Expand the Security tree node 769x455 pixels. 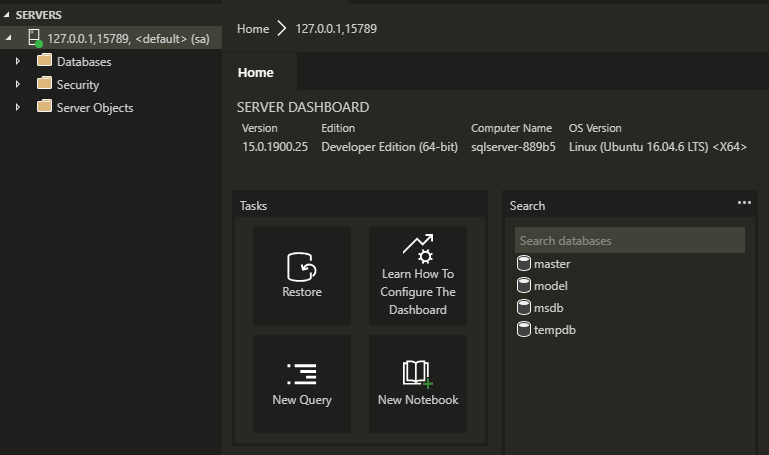coord(18,84)
